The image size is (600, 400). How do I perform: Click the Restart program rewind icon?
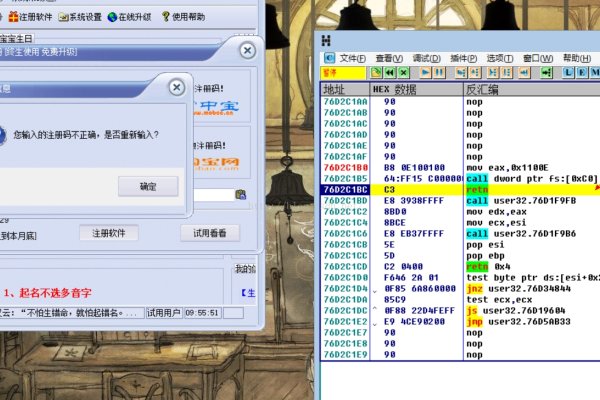pyautogui.click(x=390, y=72)
